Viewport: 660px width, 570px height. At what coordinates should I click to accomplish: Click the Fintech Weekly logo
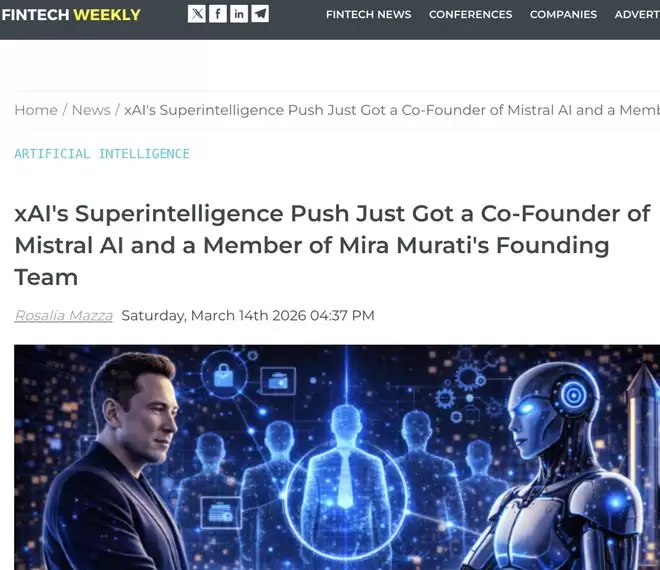click(71, 15)
